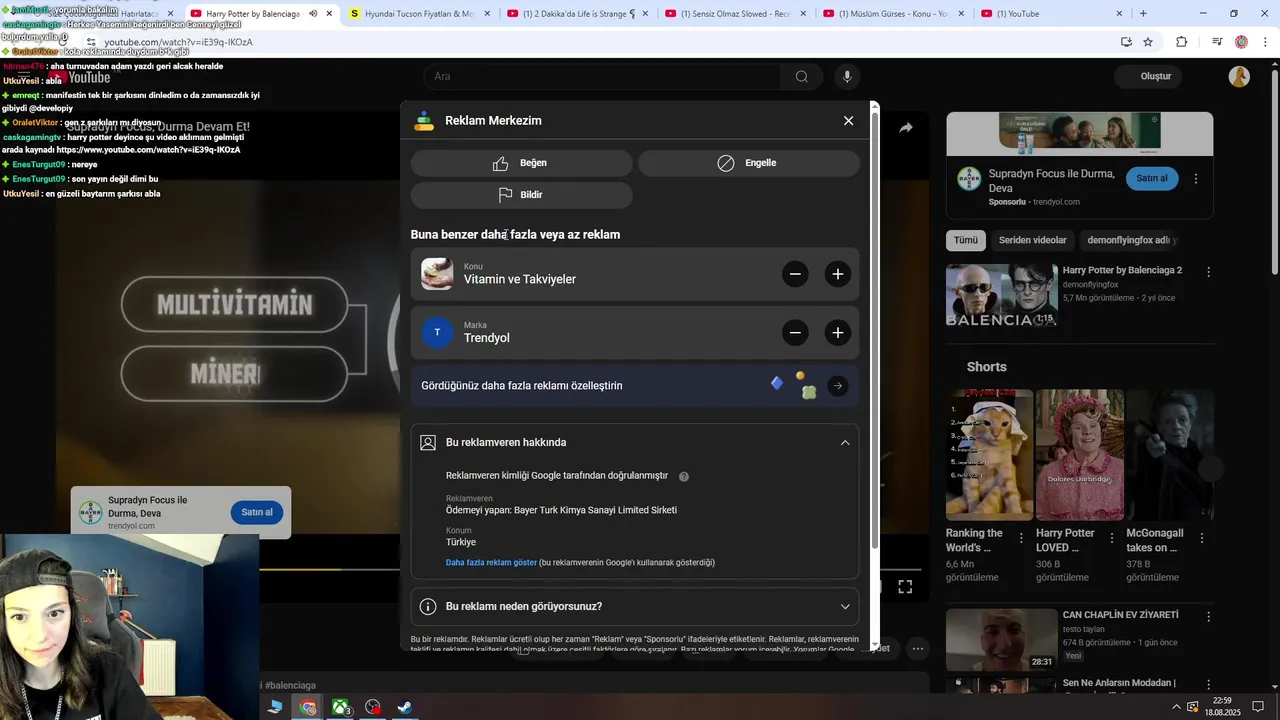Open the ad customization arrow link
The height and width of the screenshot is (720, 1280).
[838, 386]
